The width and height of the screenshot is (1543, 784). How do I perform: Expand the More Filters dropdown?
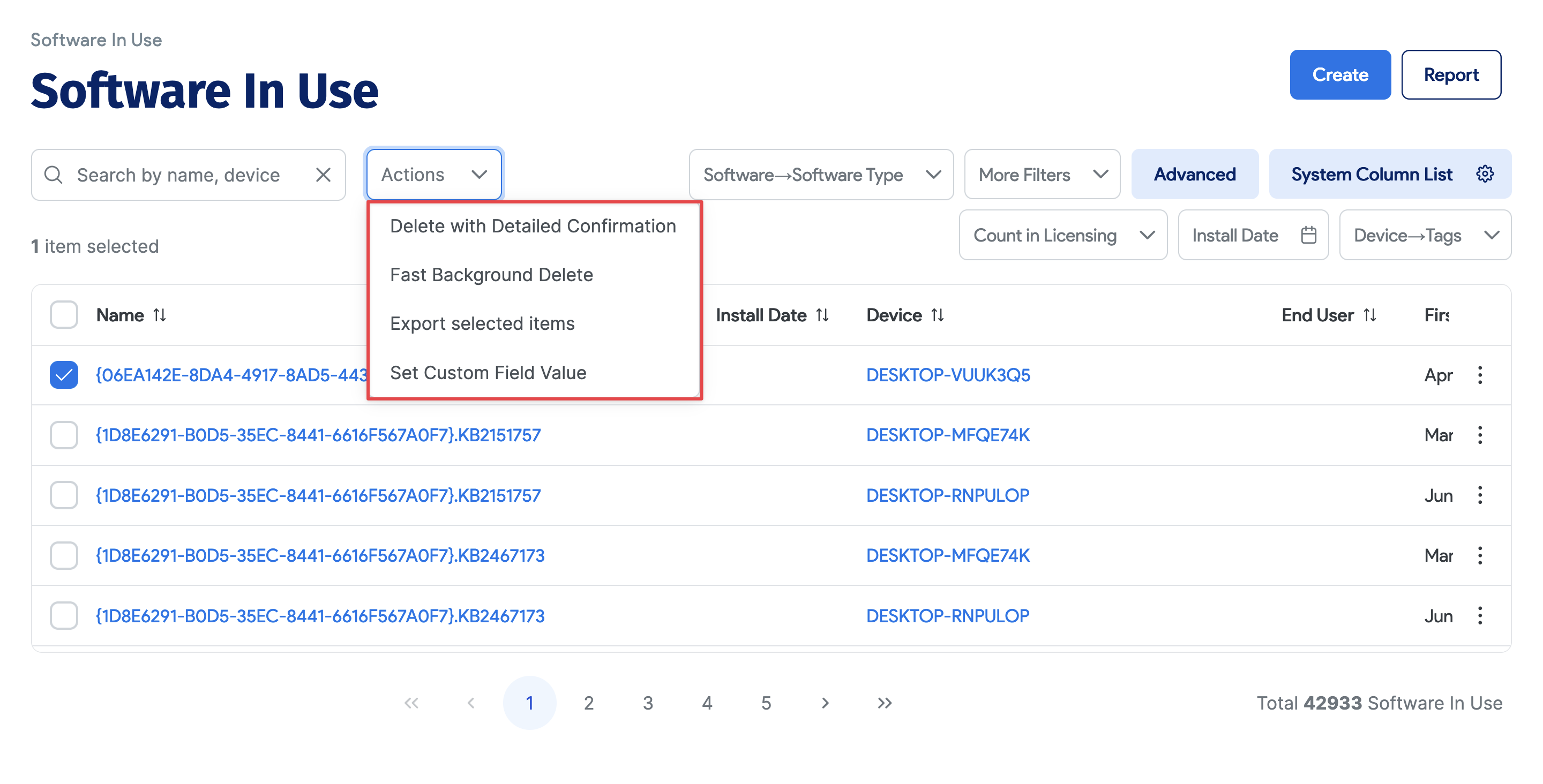(x=1042, y=174)
